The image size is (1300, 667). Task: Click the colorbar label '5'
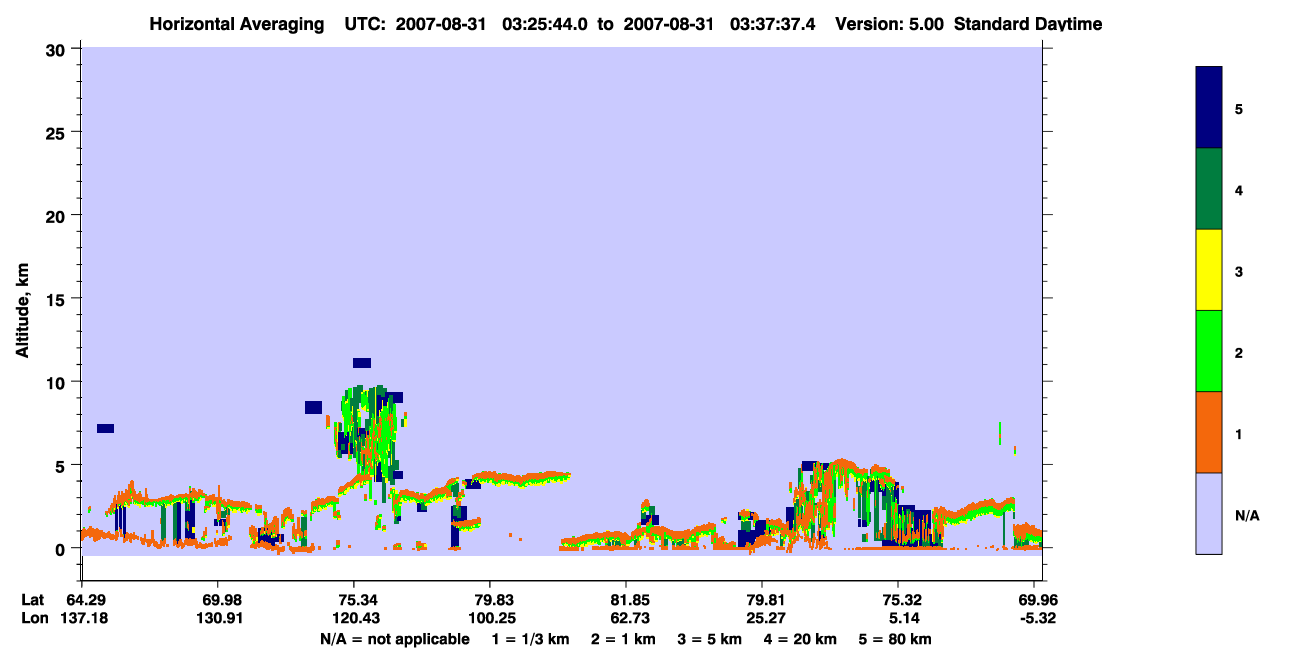[x=1239, y=109]
